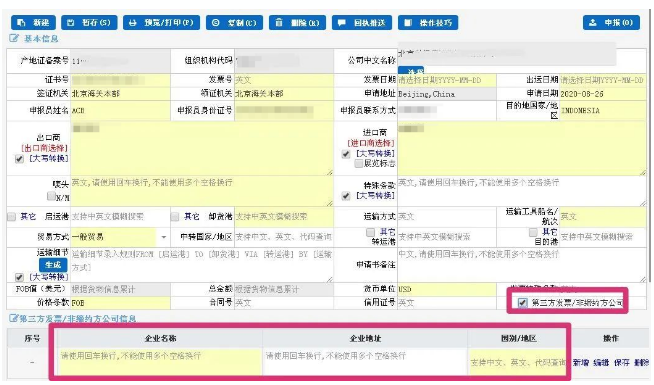Click into the 特殊条款 text area

coord(522,191)
